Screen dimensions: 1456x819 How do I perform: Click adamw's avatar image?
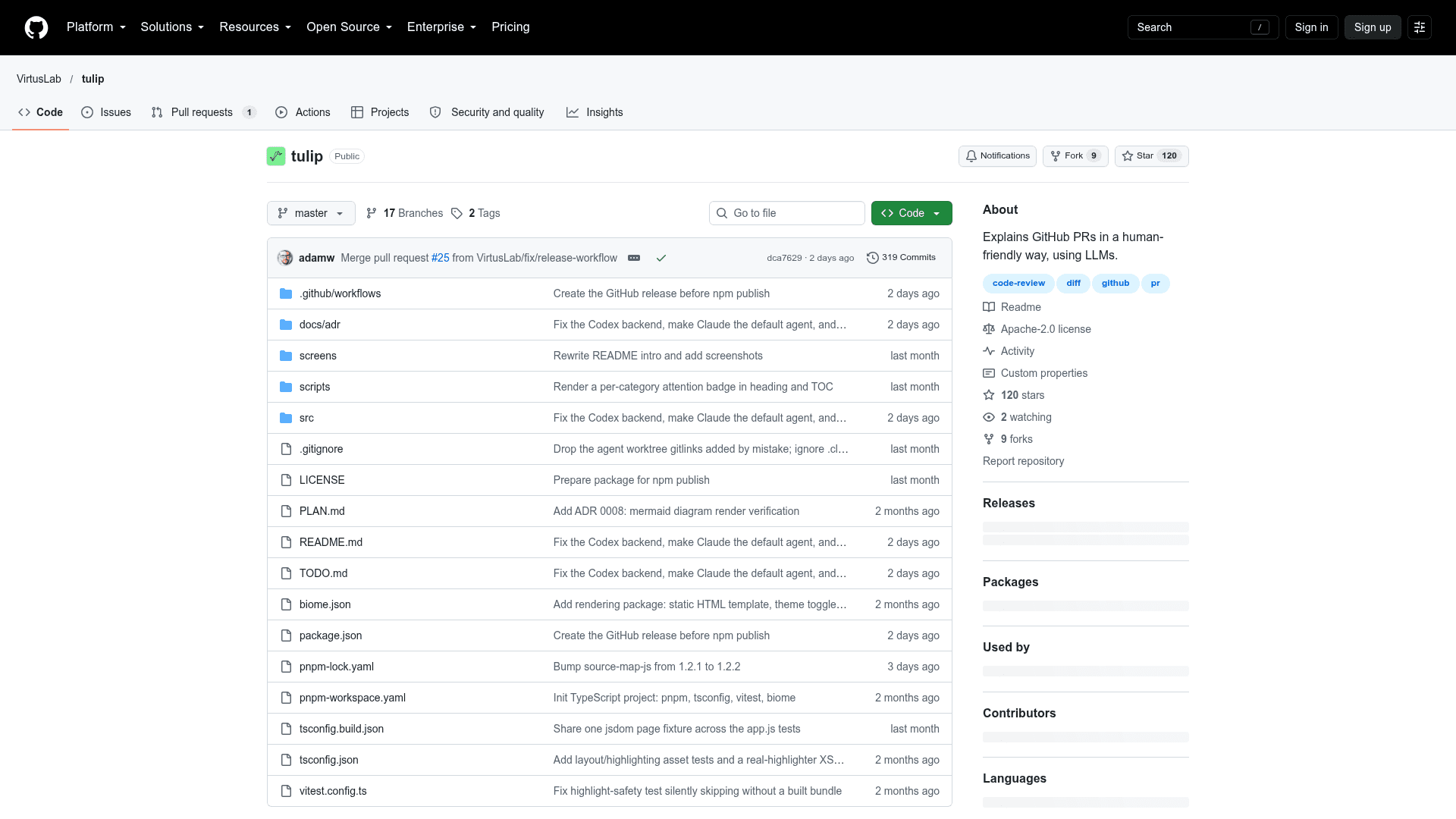[285, 258]
